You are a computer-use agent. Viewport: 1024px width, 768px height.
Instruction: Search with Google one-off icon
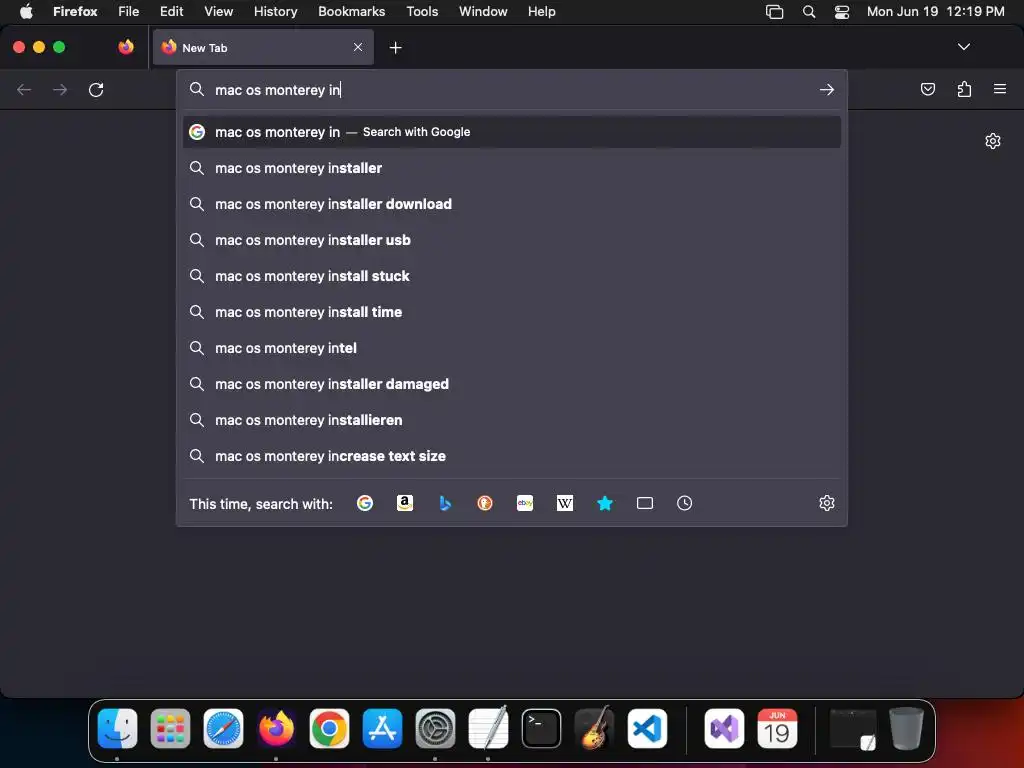364,503
